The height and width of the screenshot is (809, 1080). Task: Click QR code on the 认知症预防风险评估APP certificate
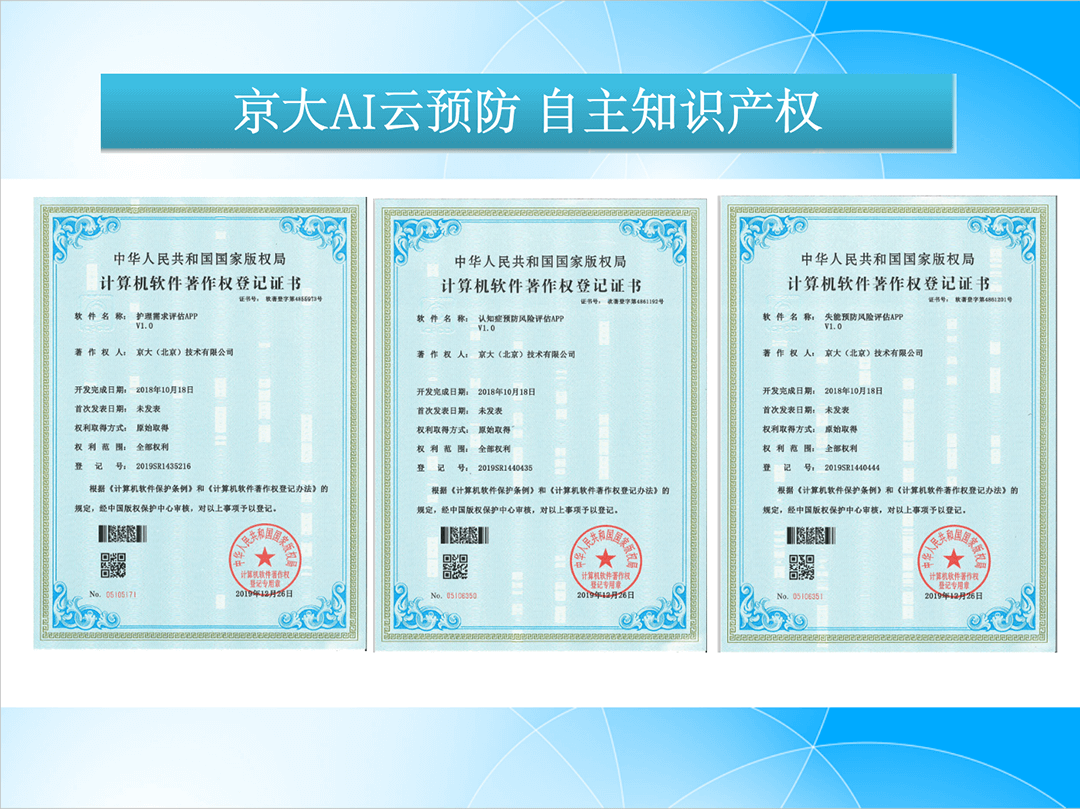(x=455, y=567)
